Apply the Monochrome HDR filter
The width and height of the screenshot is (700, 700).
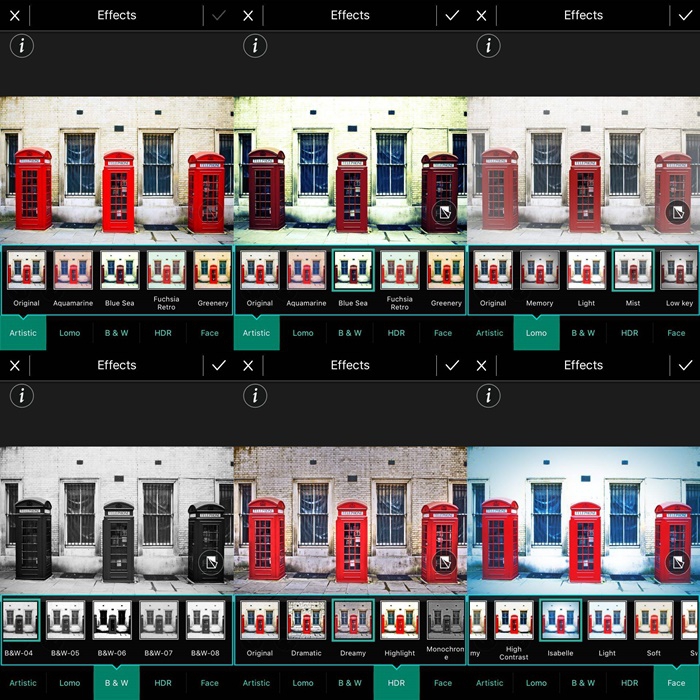(x=446, y=620)
